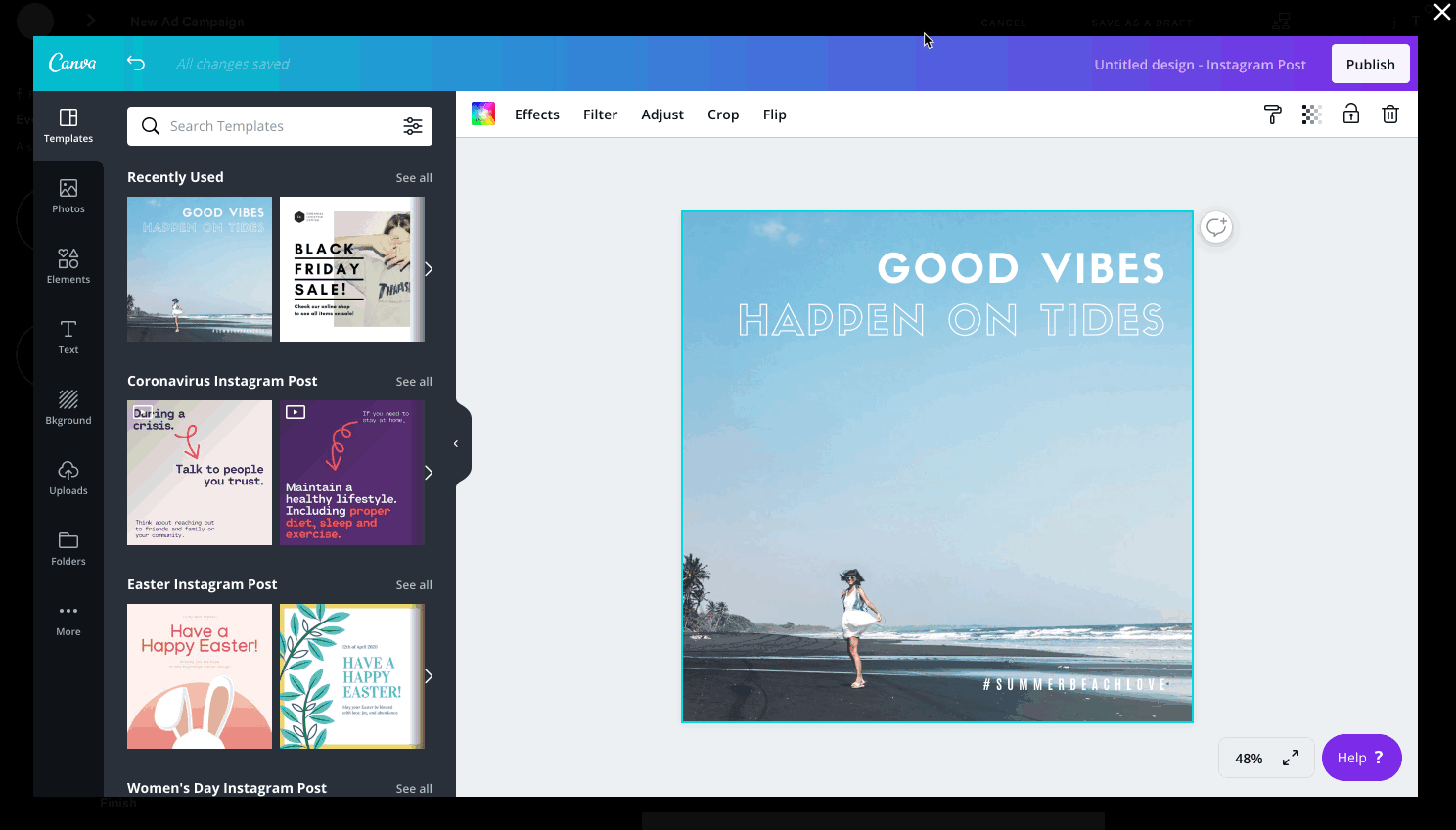Viewport: 1456px width, 830px height.
Task: Click the search magnifier icon
Action: 151,126
